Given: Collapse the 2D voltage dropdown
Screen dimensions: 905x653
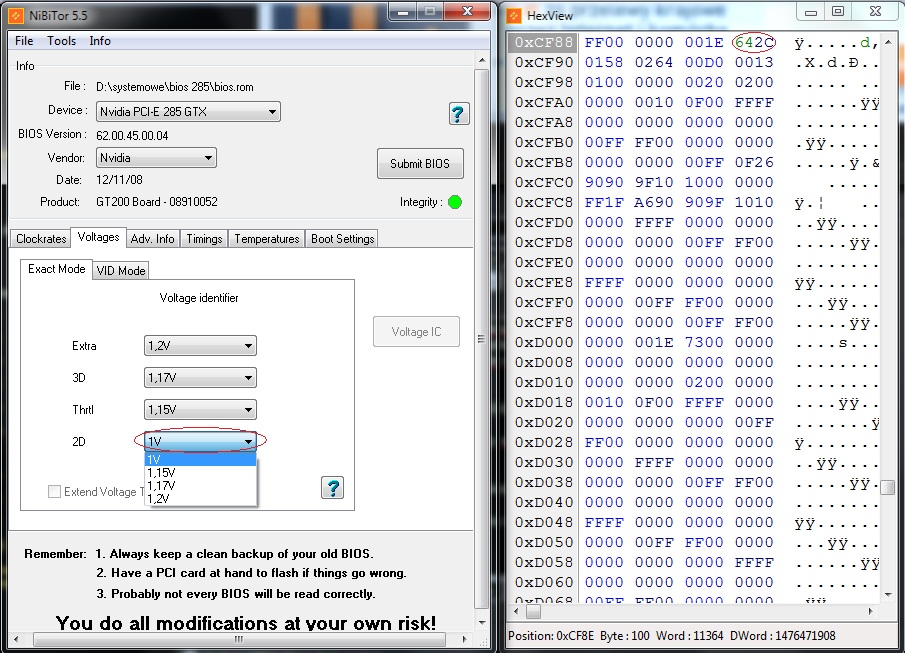Looking at the screenshot, I should [200, 441].
